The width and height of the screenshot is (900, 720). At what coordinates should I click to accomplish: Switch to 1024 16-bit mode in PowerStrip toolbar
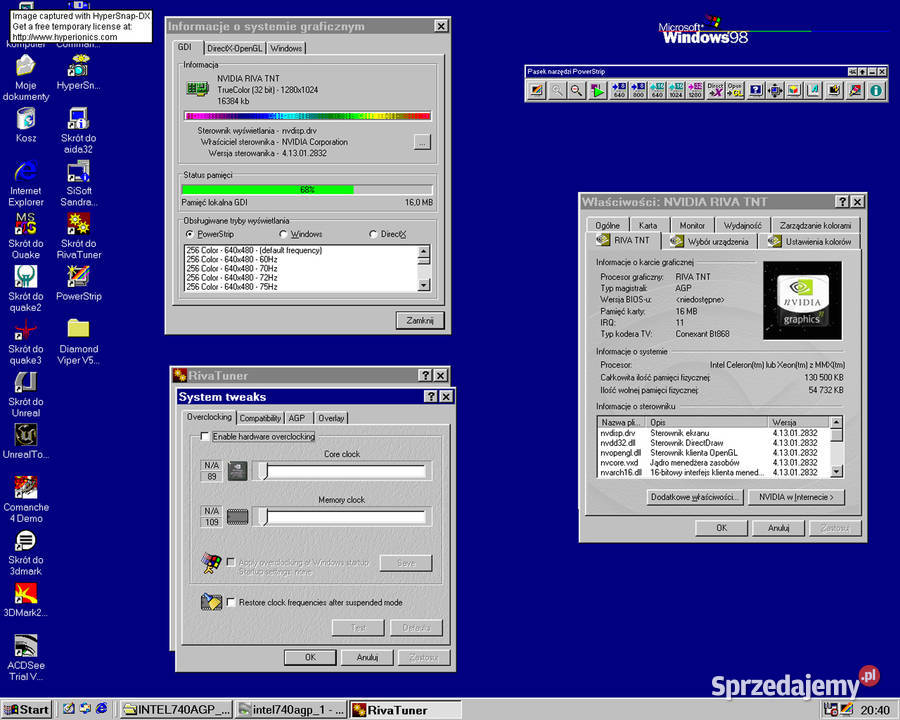point(676,91)
